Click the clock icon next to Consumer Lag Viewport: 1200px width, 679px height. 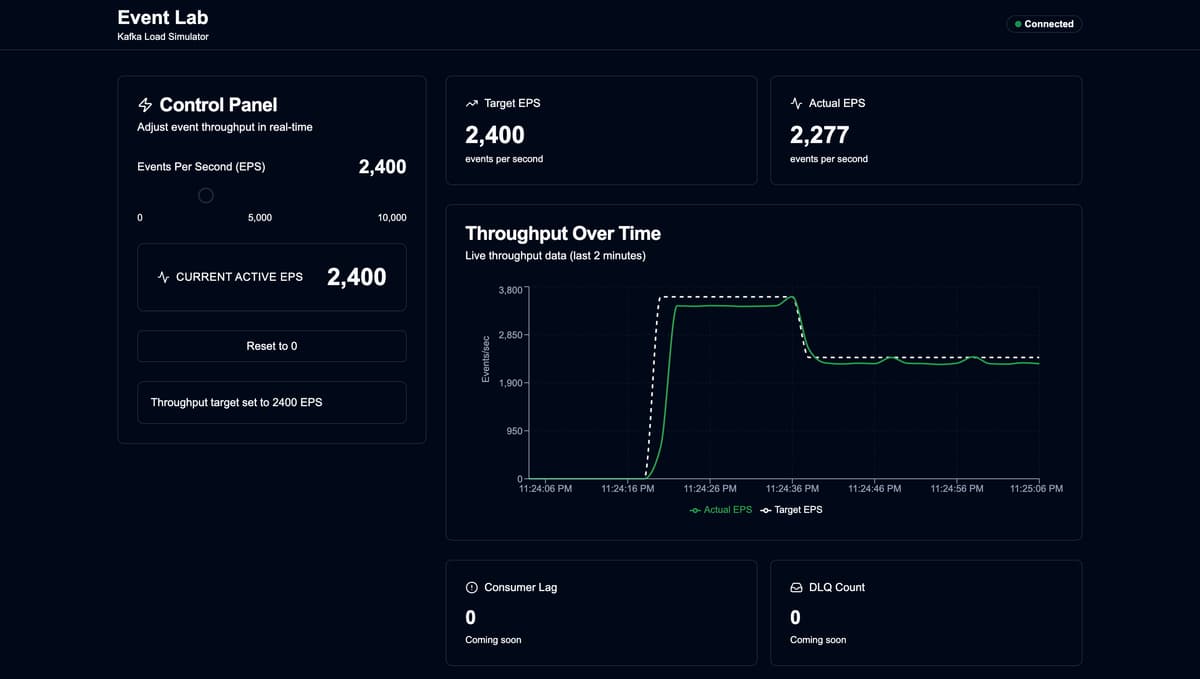coord(470,587)
